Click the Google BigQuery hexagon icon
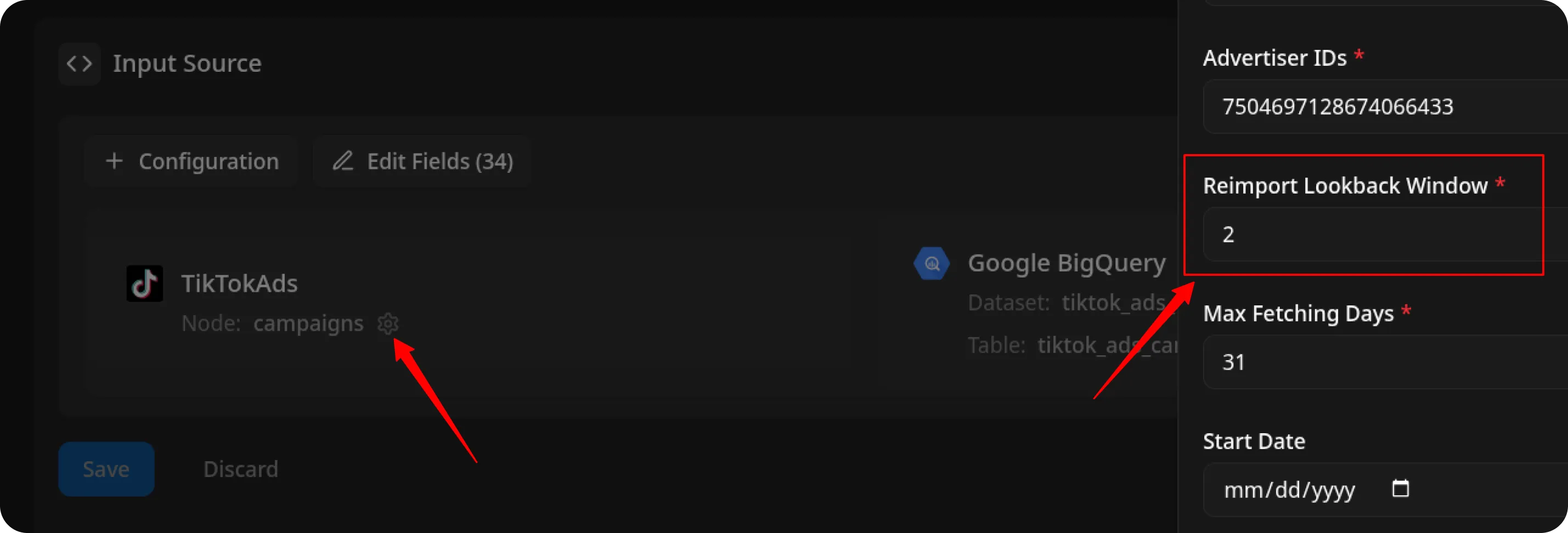1568x533 pixels. click(x=931, y=263)
